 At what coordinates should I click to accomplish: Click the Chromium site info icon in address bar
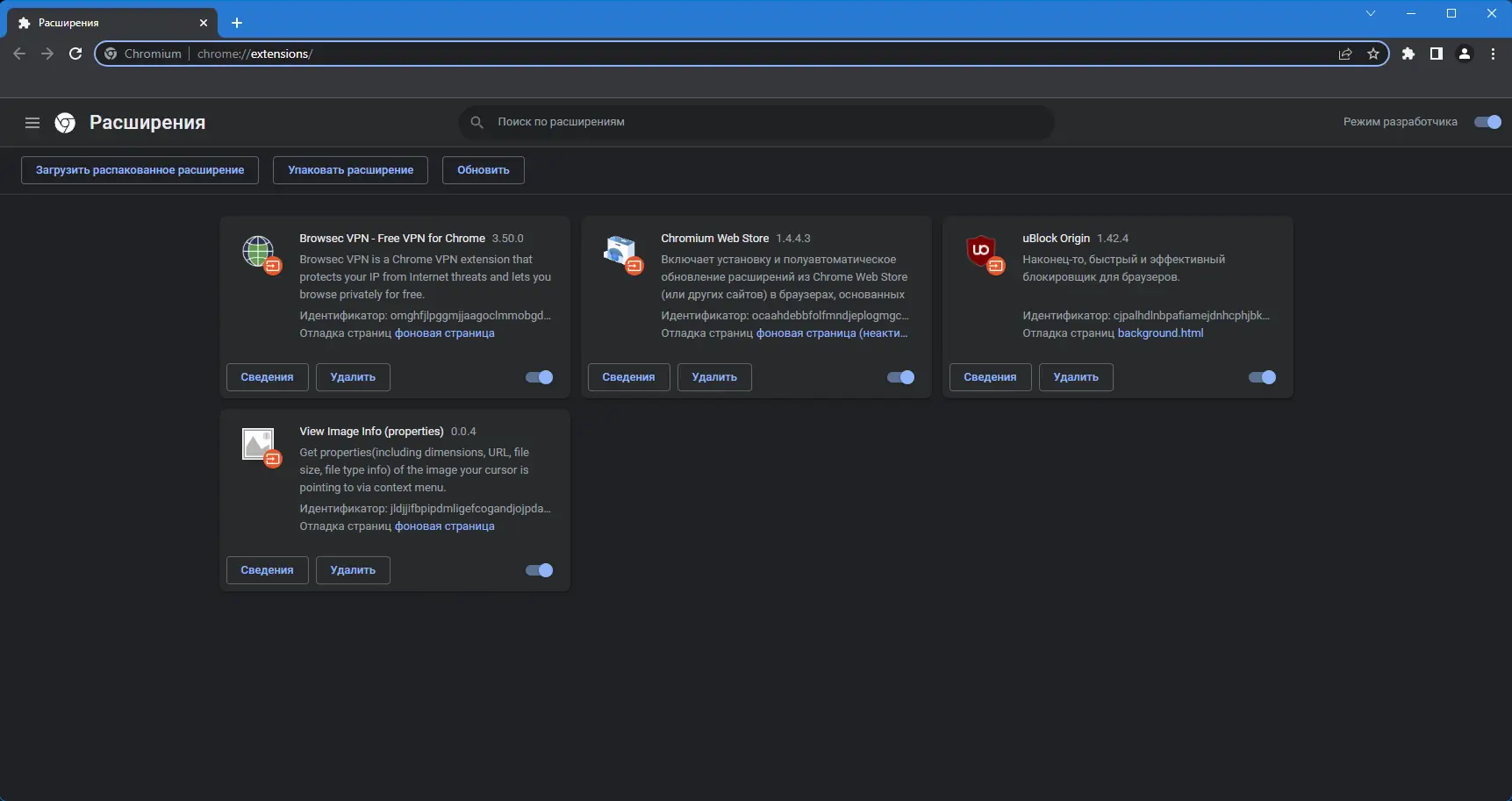tap(111, 54)
